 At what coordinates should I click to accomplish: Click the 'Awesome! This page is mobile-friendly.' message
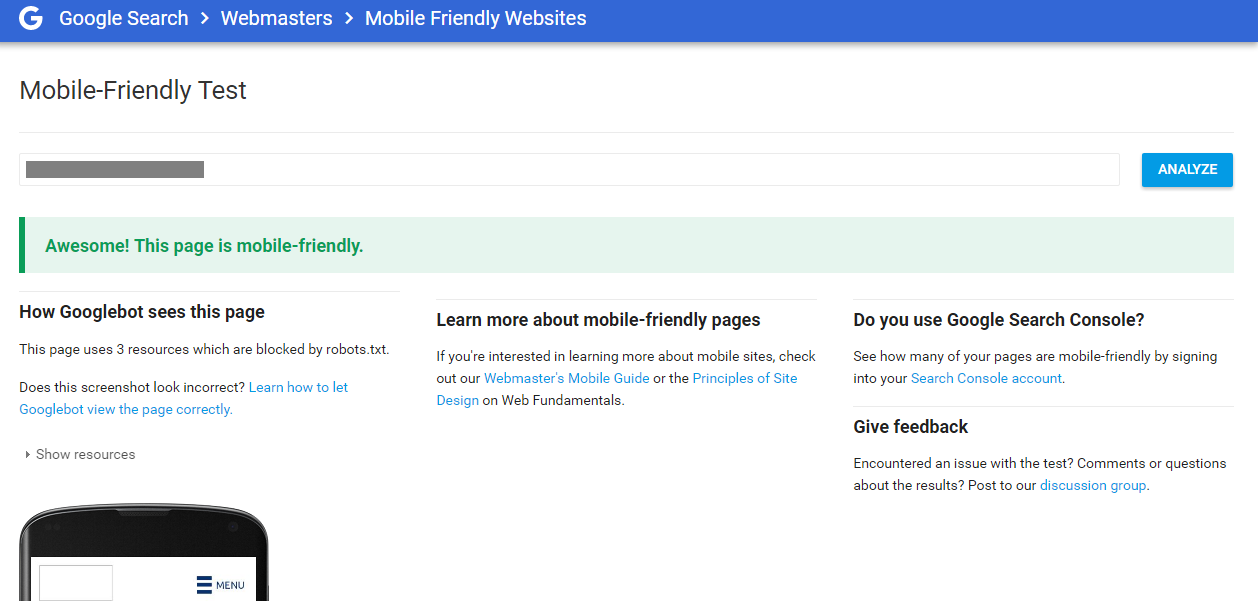pyautogui.click(x=204, y=245)
